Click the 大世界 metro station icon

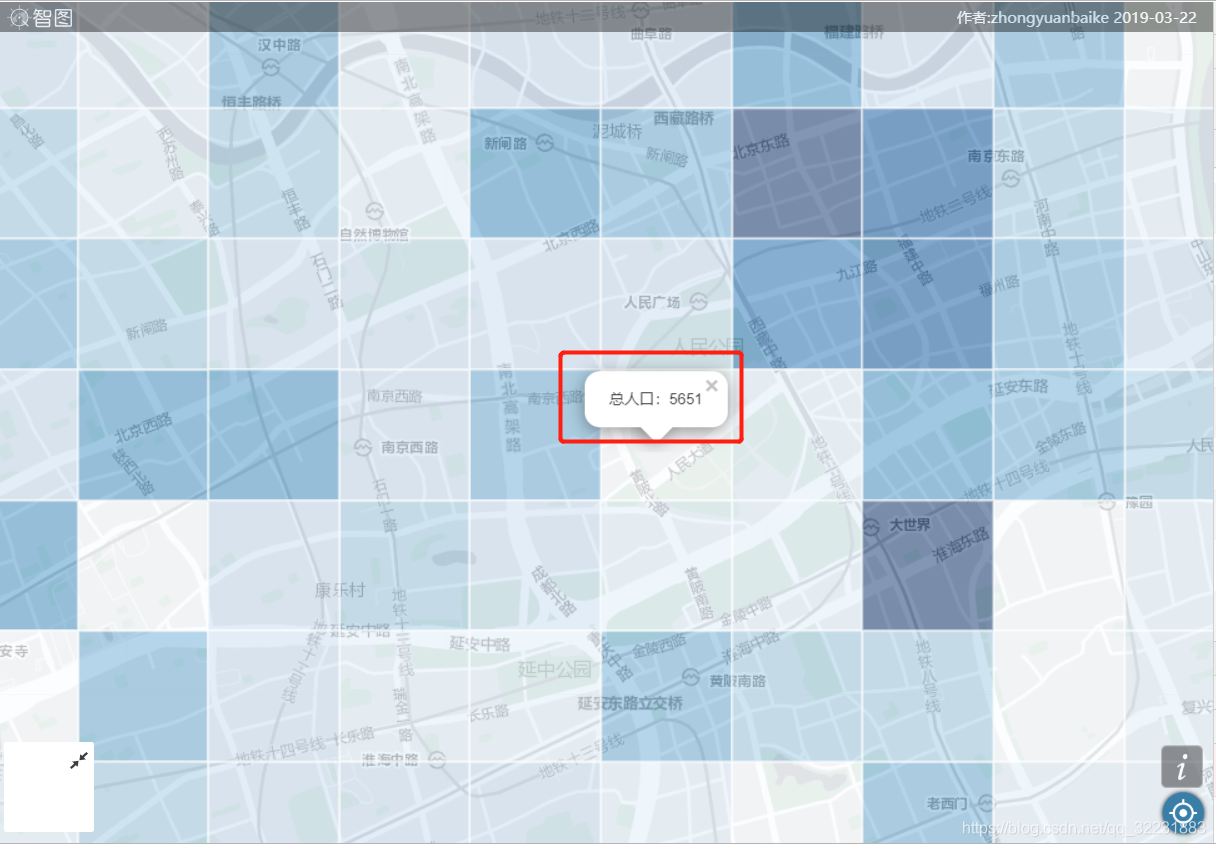coord(873,526)
